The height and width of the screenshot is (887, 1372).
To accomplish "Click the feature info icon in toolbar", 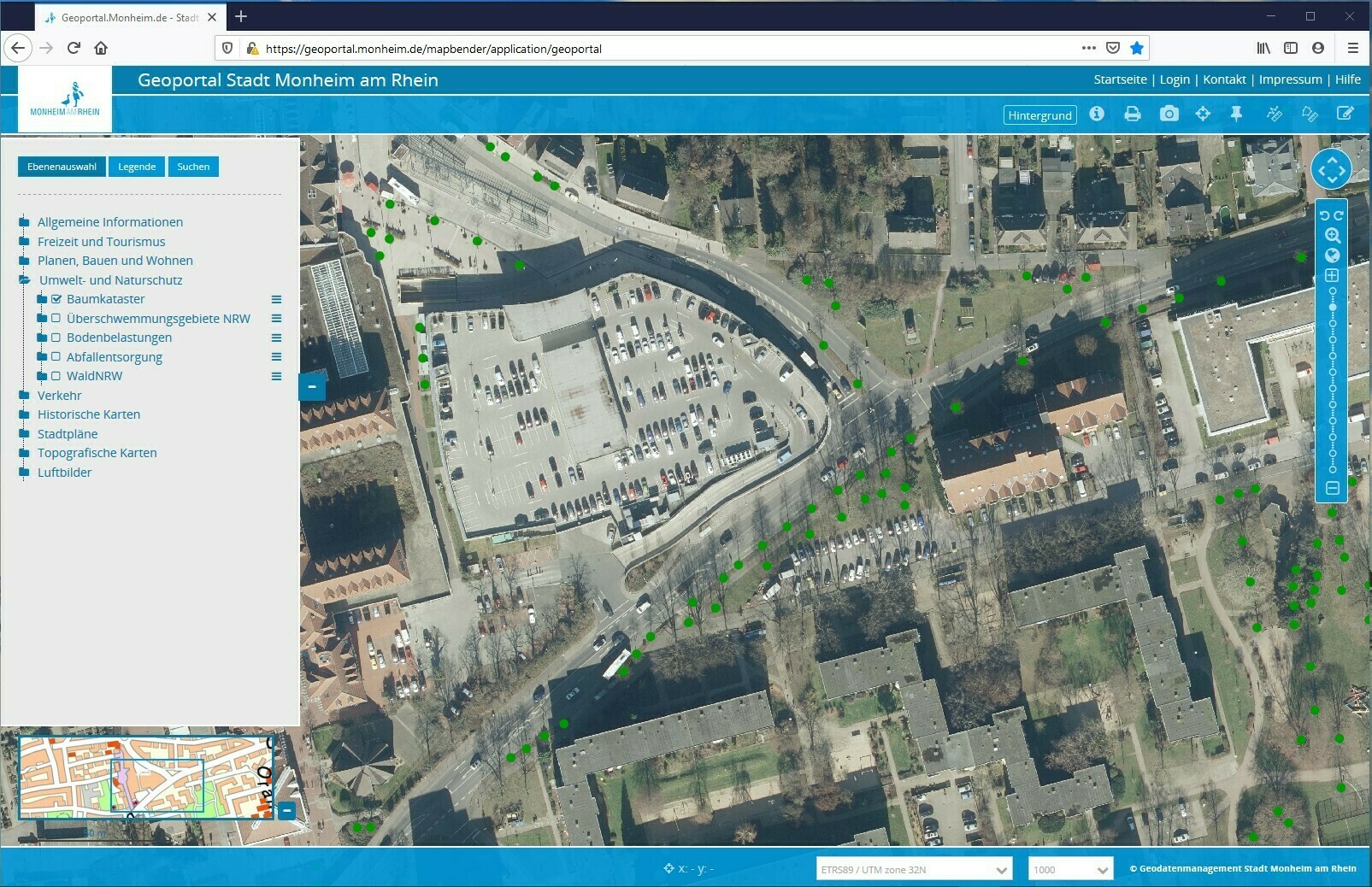I will [x=1097, y=114].
